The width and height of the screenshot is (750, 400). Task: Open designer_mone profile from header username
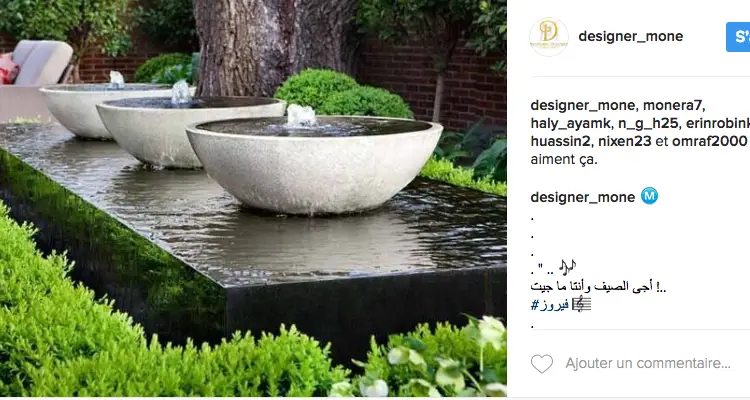point(630,36)
